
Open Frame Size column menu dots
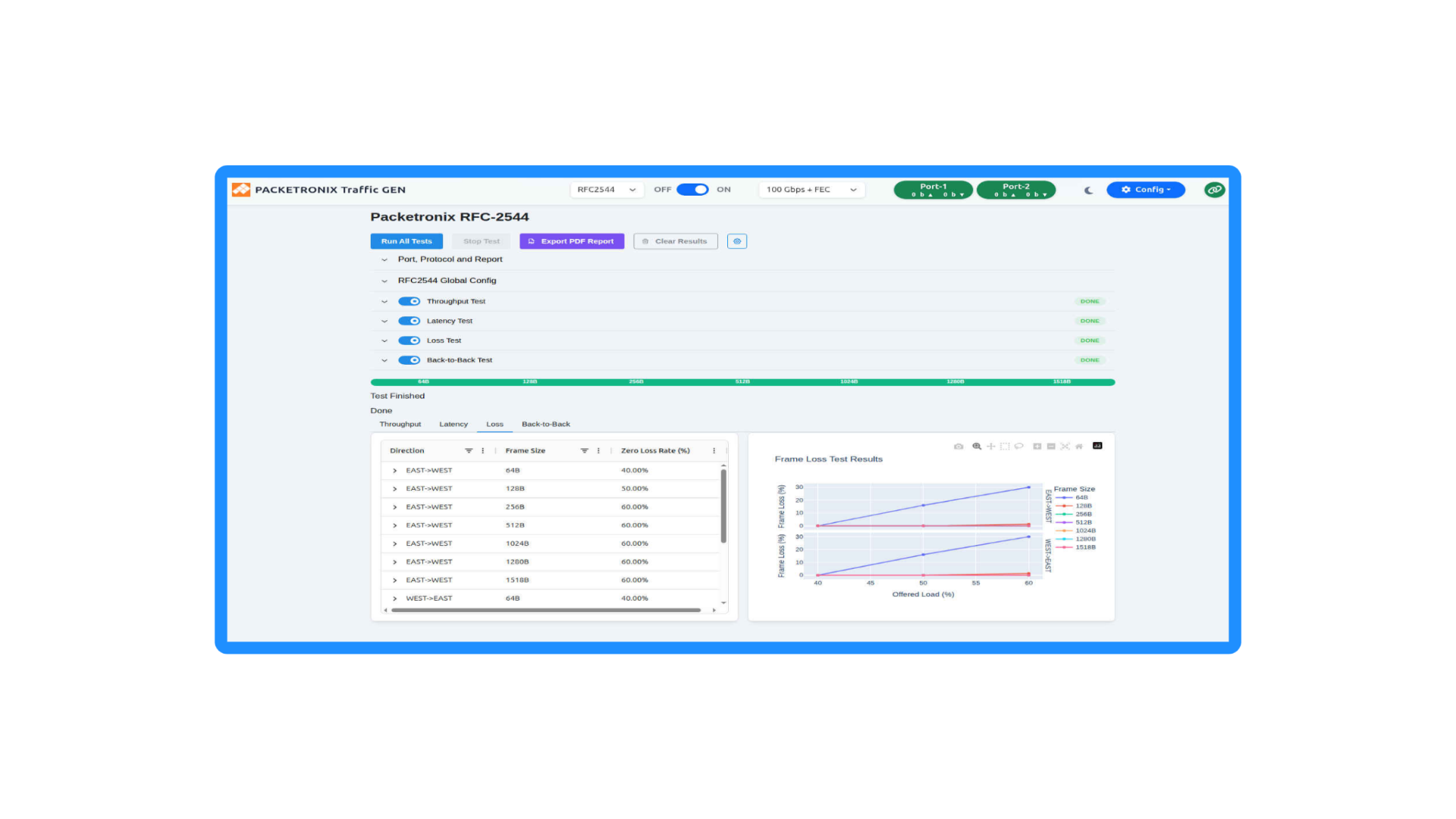point(599,450)
